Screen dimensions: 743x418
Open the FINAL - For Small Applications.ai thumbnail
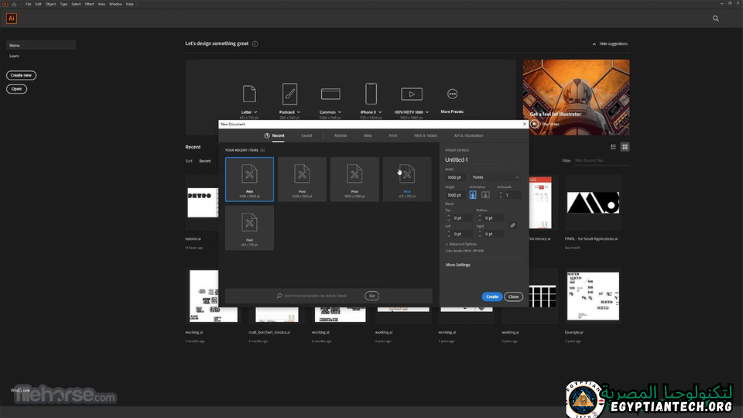coord(593,203)
